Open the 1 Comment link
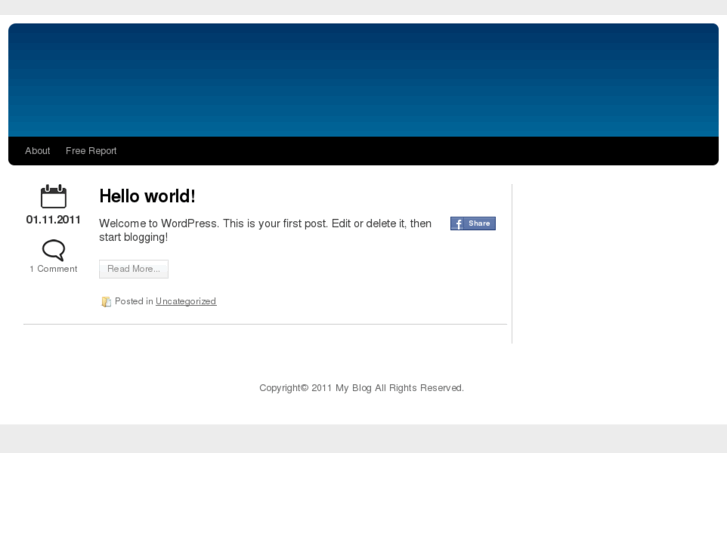727x545 pixels. [54, 269]
